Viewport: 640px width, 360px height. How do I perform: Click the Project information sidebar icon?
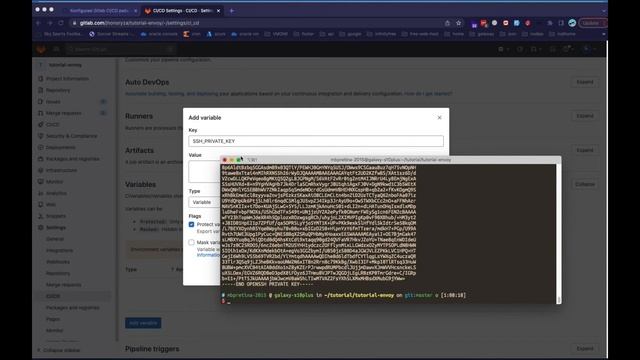[40, 78]
